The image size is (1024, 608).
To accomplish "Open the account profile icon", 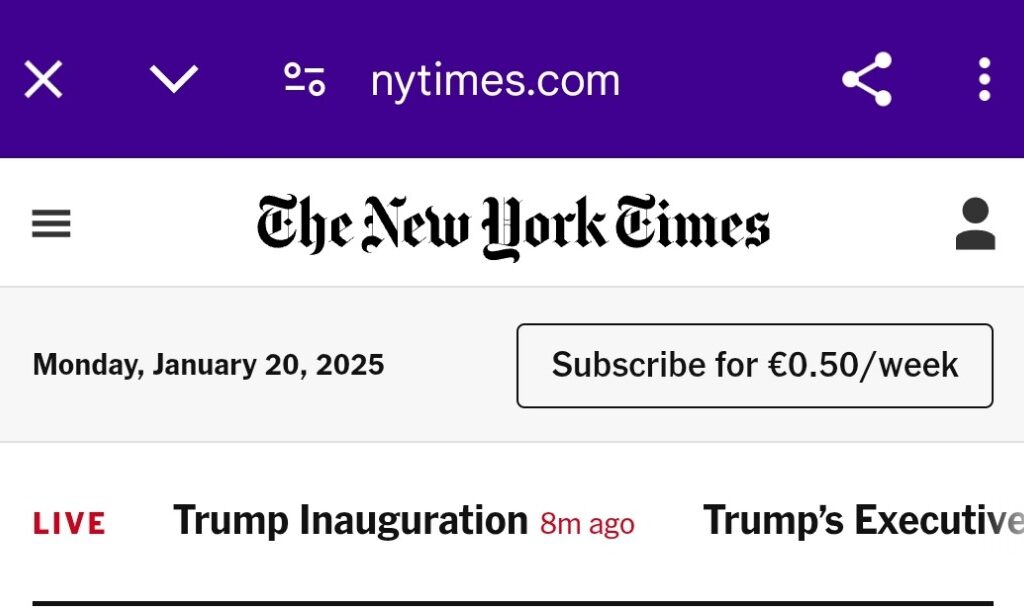I will (x=975, y=223).
